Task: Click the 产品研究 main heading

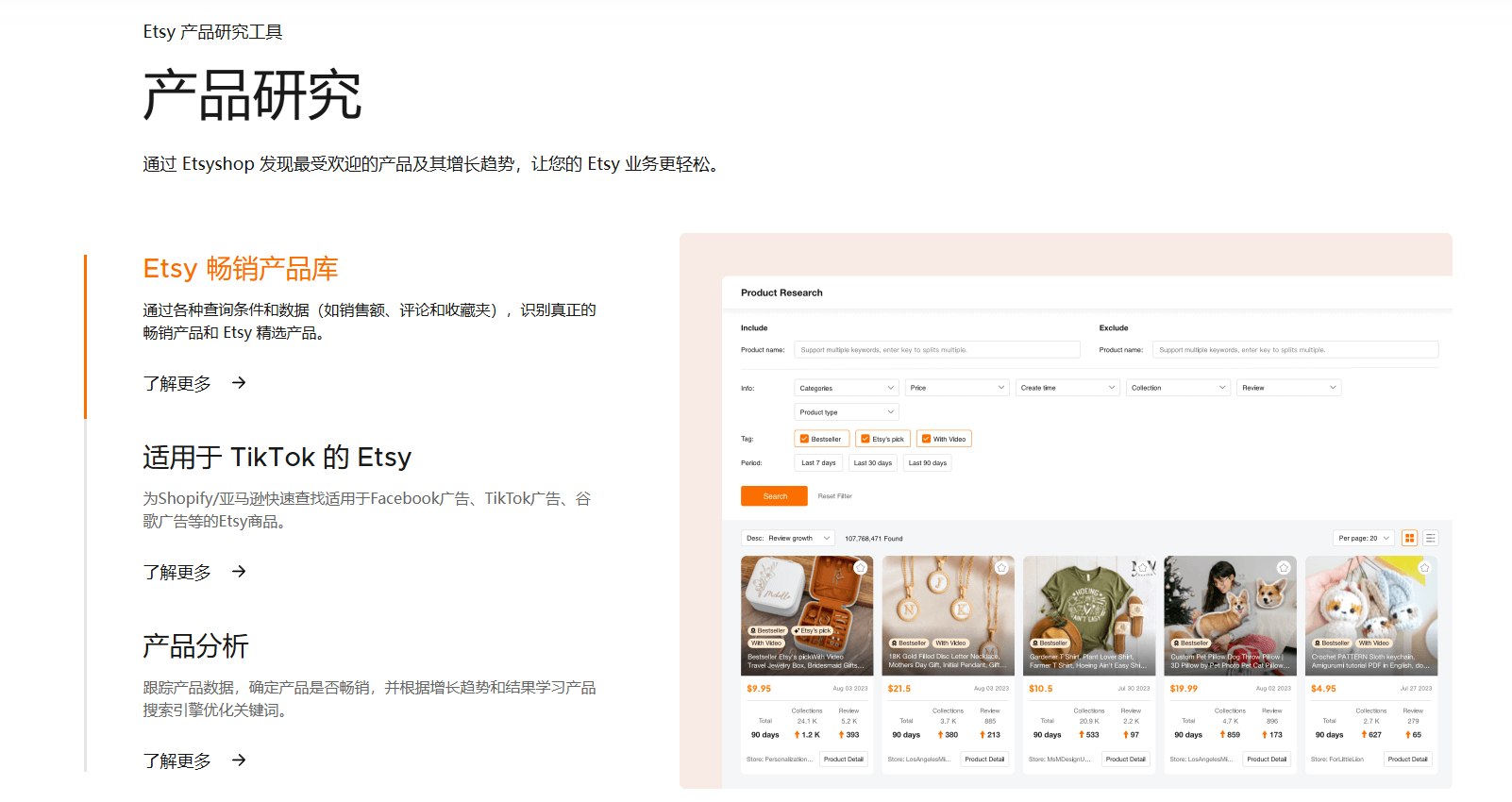Action: point(252,95)
